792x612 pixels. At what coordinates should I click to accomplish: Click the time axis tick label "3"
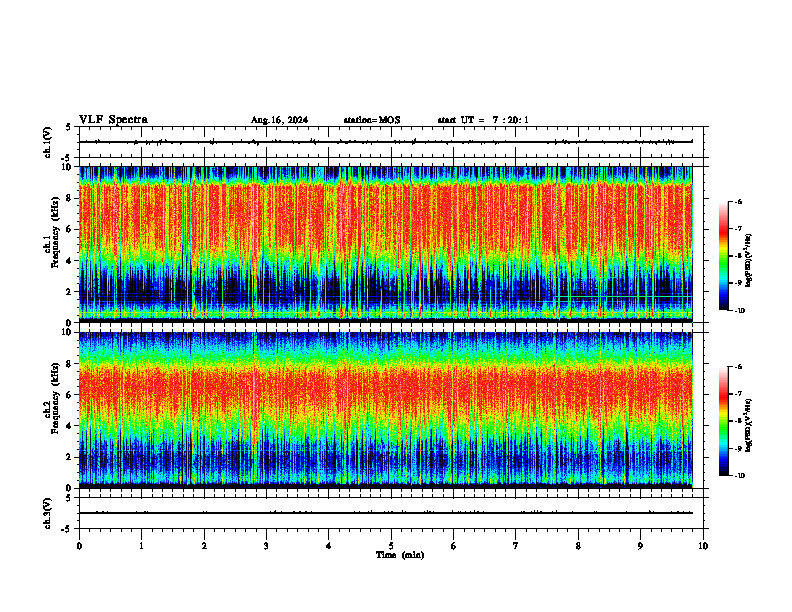tap(266, 546)
